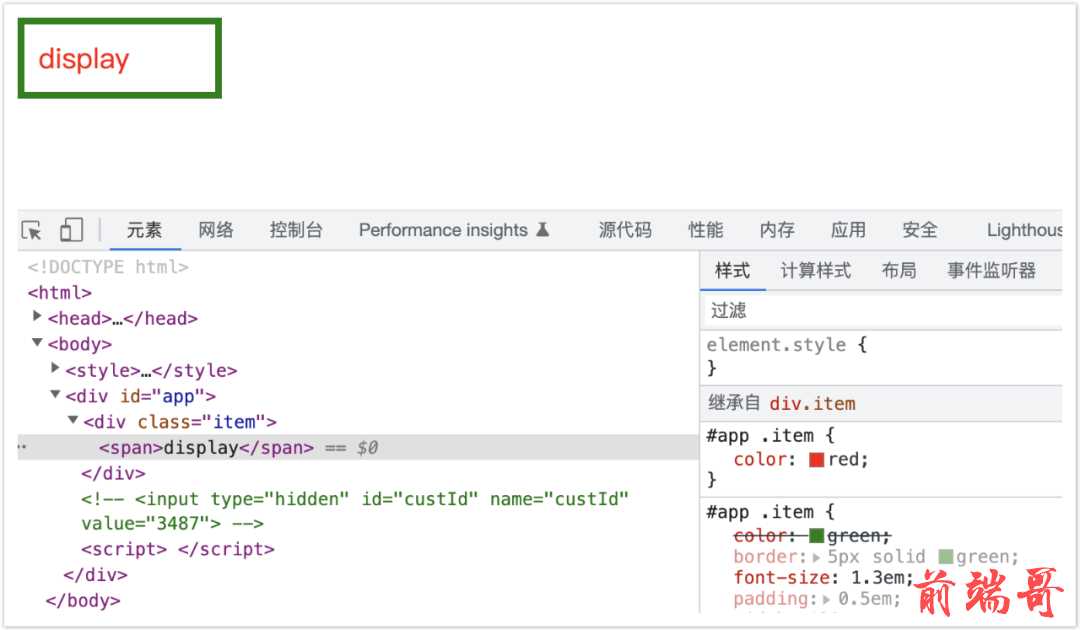
Task: Click the first #app .item selector
Action: (760, 436)
